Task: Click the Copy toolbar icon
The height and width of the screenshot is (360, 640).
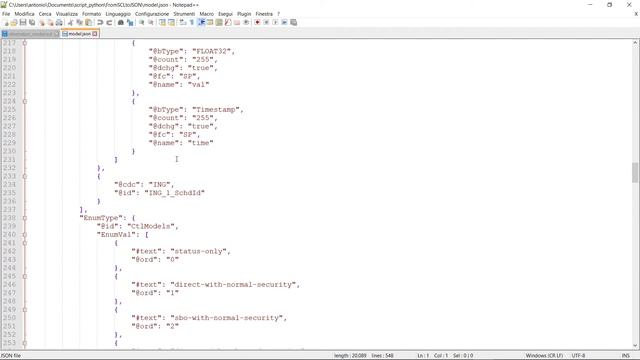Action: pyautogui.click(x=80, y=22)
